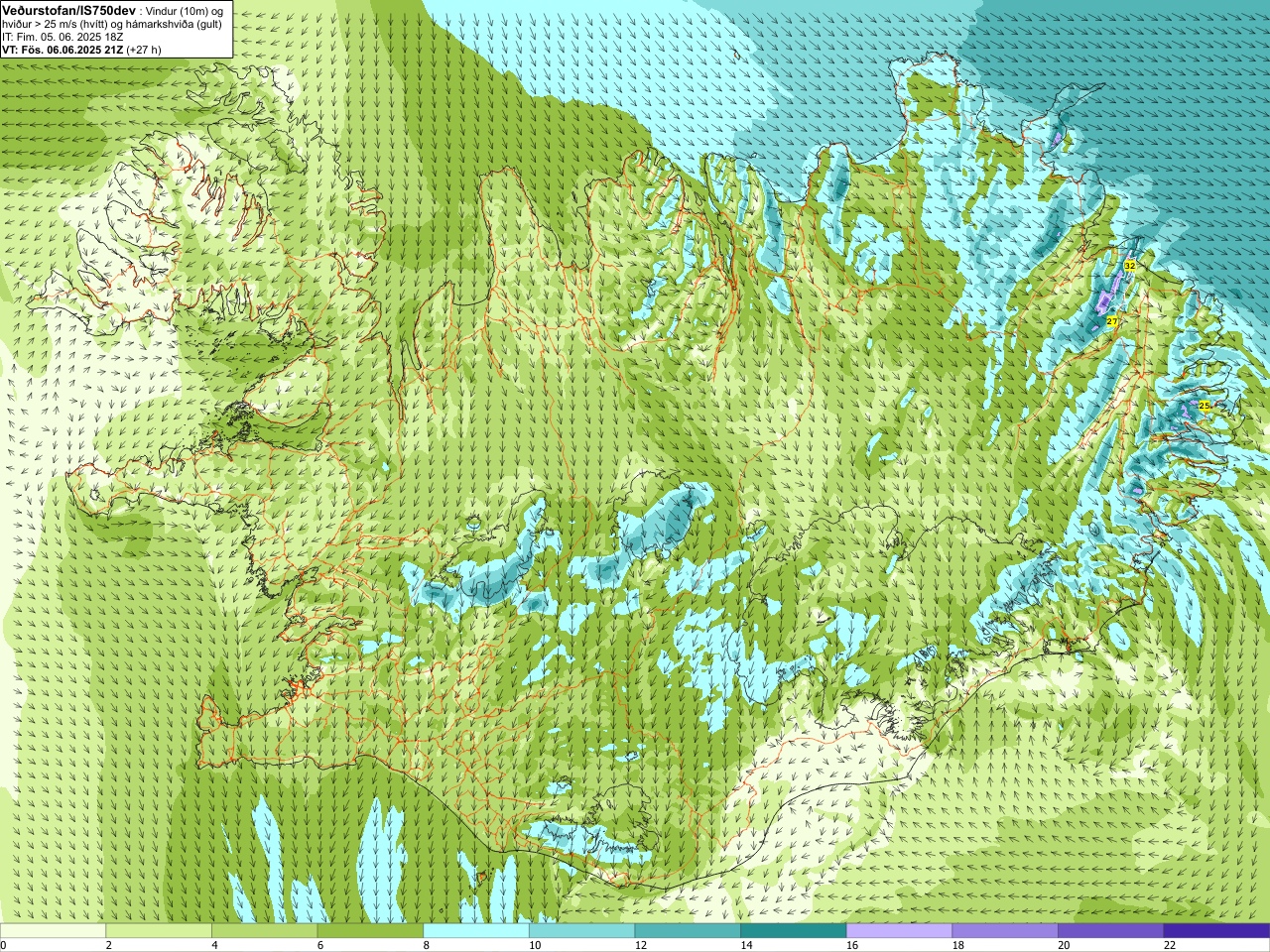Click the legend scale value "6"
Viewport: 1270px width, 952px height.
coord(320,945)
